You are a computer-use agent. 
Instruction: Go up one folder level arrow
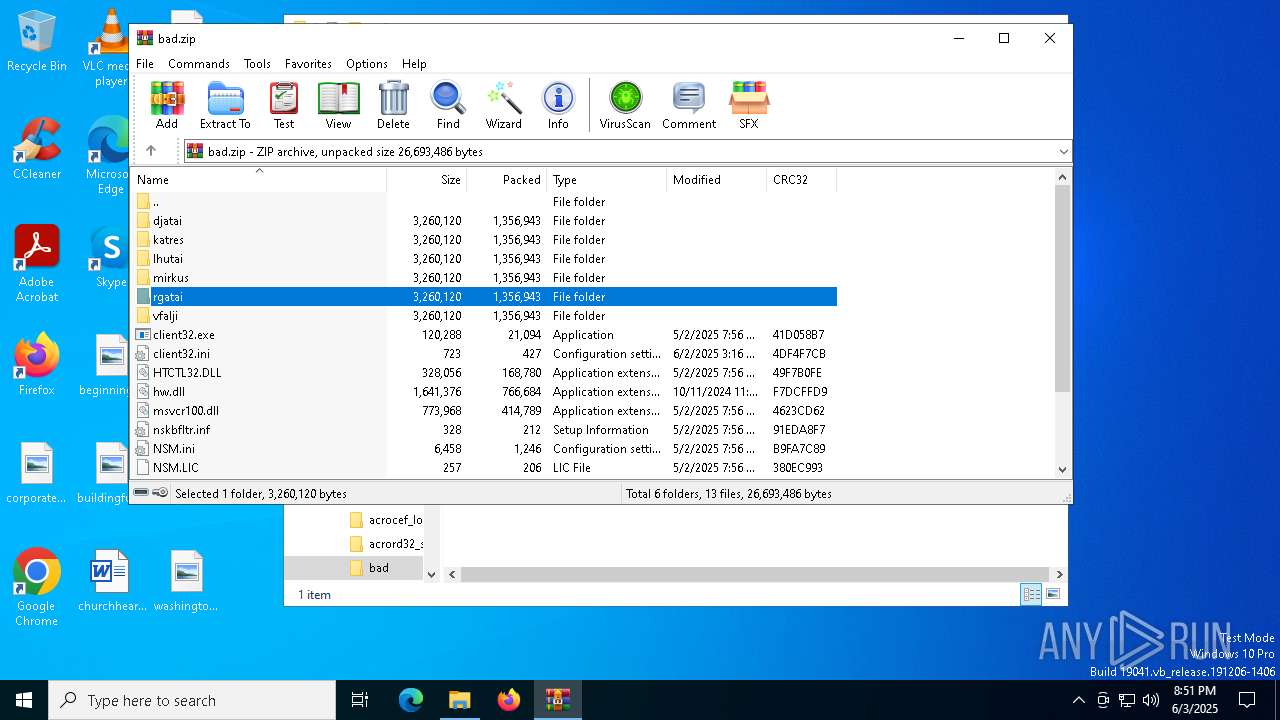[151, 151]
